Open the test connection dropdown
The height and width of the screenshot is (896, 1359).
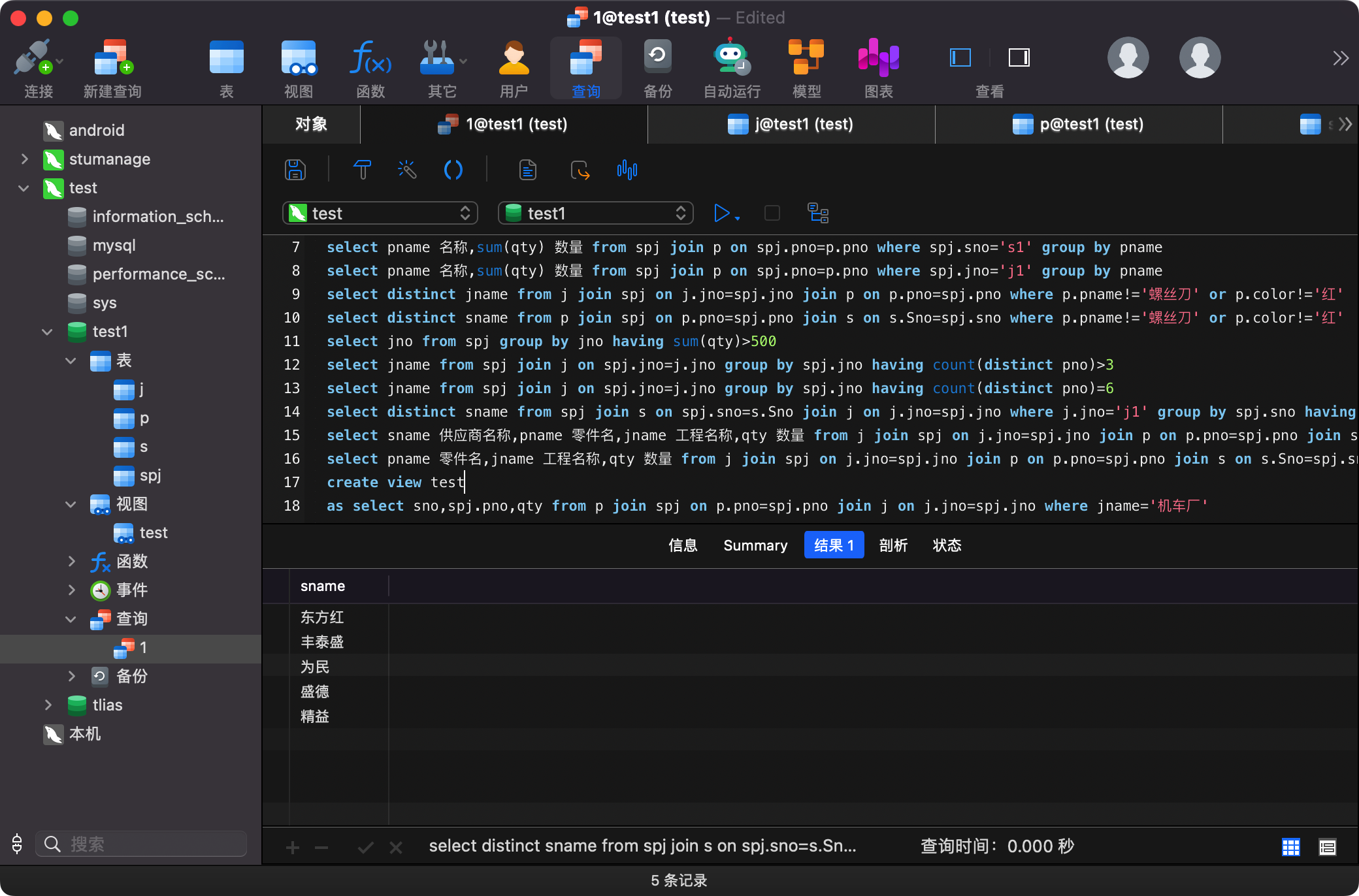[x=380, y=213]
